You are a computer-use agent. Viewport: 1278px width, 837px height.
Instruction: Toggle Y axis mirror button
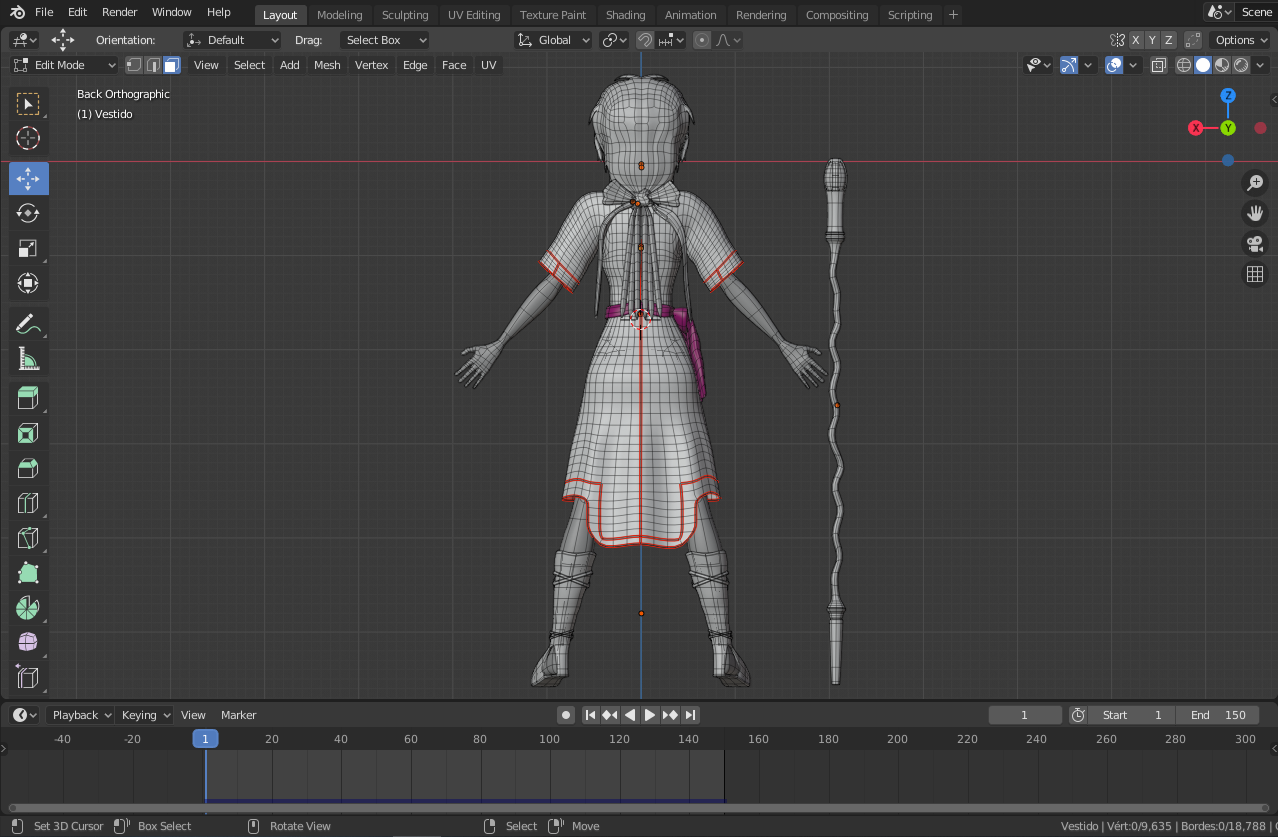[x=1152, y=40]
